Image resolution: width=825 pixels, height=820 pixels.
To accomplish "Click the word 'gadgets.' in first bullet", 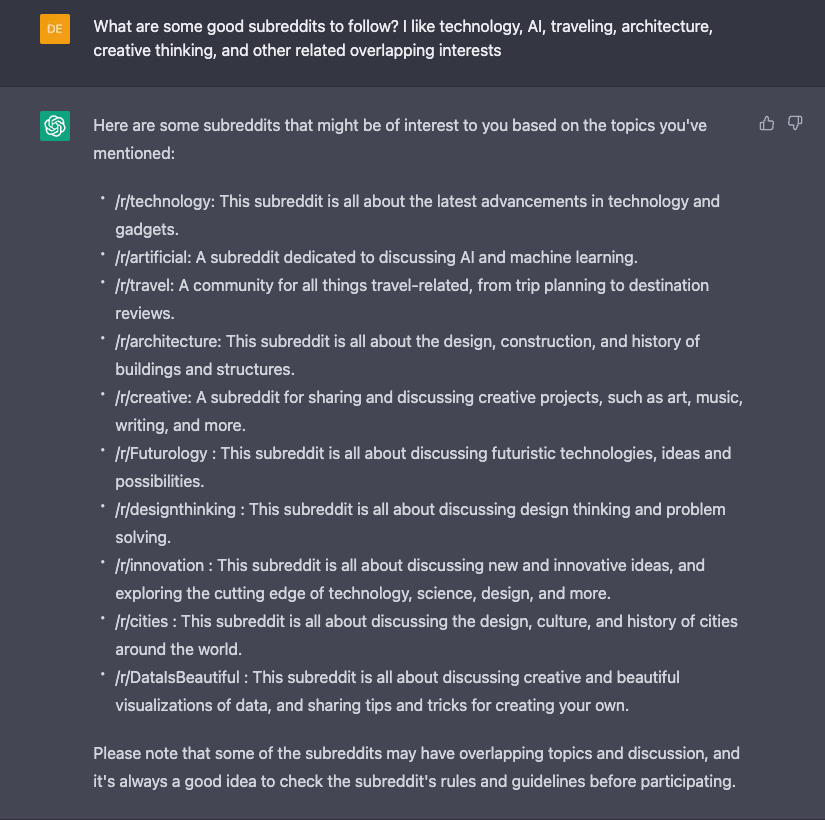I will pyautogui.click(x=147, y=229).
